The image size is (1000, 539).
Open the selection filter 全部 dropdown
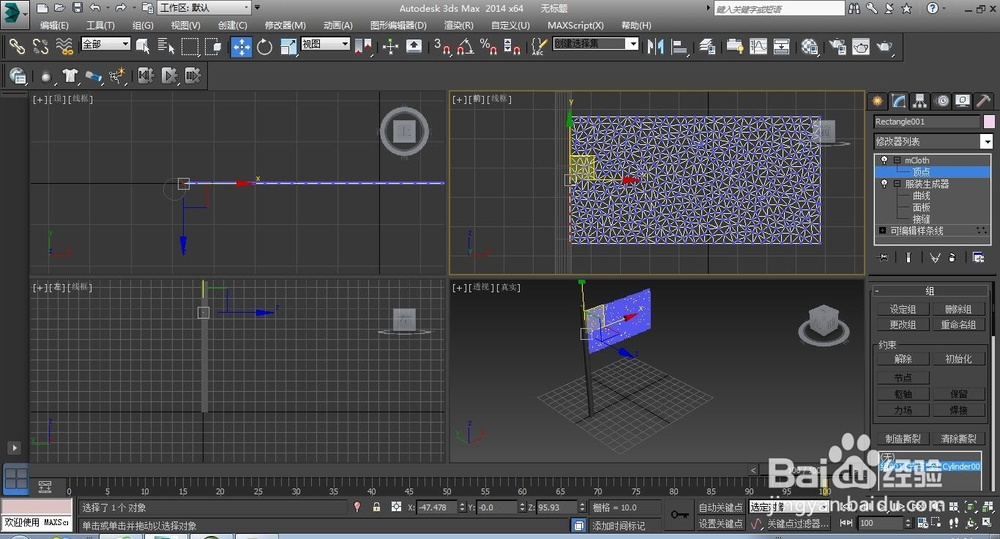tap(106, 43)
